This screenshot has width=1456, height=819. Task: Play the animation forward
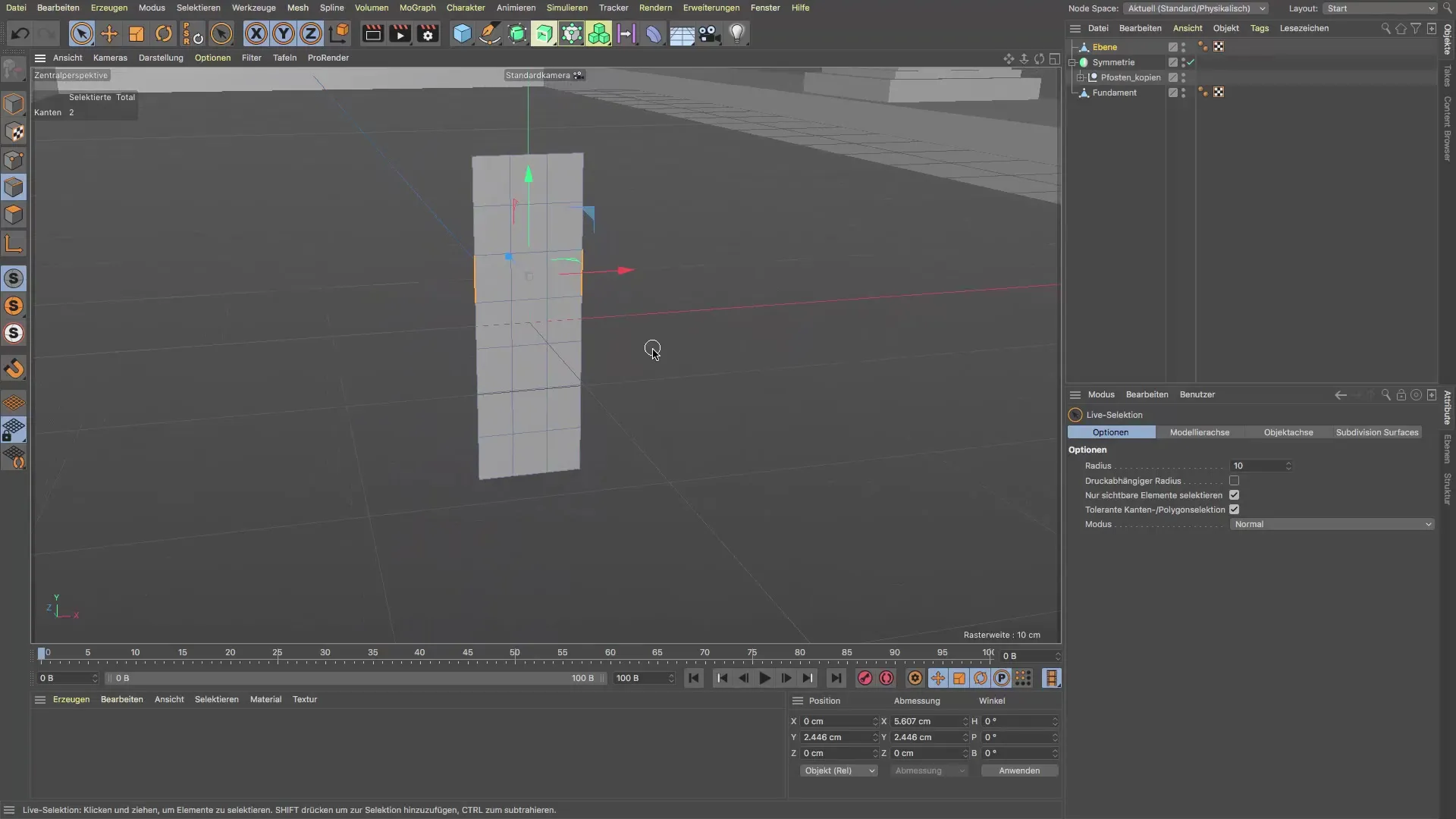pos(764,678)
